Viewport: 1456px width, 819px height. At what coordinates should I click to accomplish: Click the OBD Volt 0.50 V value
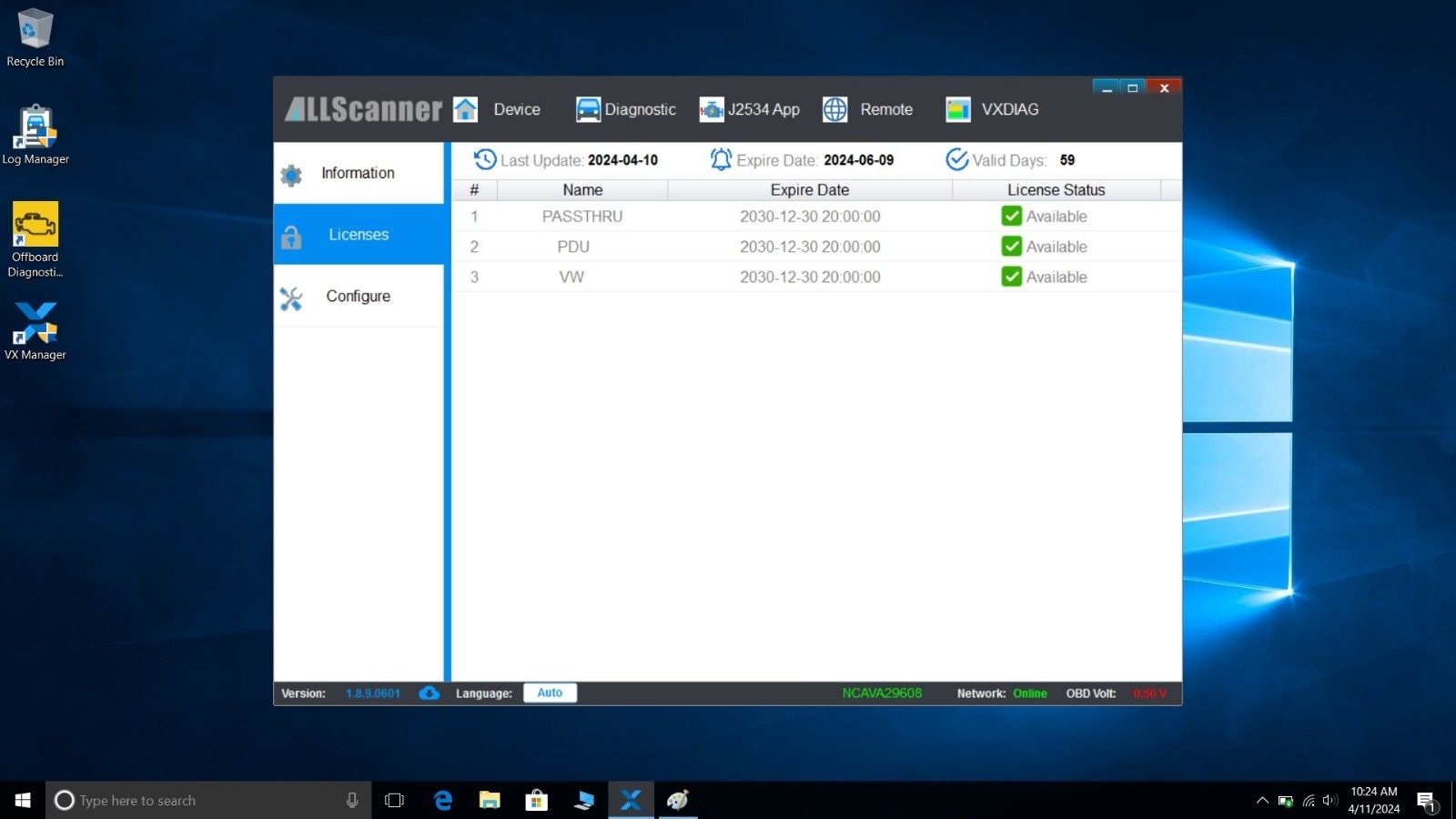tap(1149, 693)
